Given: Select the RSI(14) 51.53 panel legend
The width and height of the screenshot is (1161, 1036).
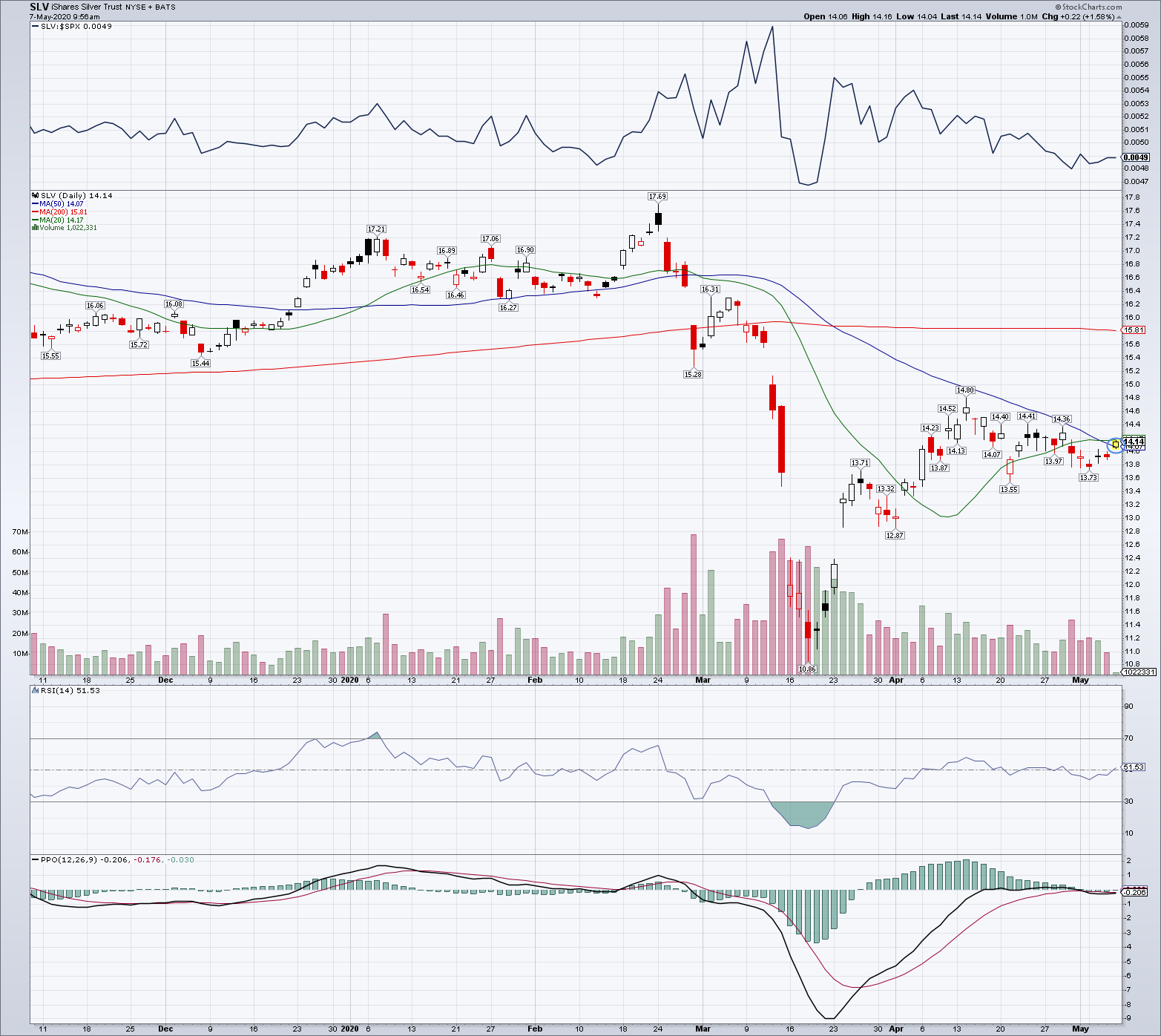Looking at the screenshot, I should click(65, 691).
